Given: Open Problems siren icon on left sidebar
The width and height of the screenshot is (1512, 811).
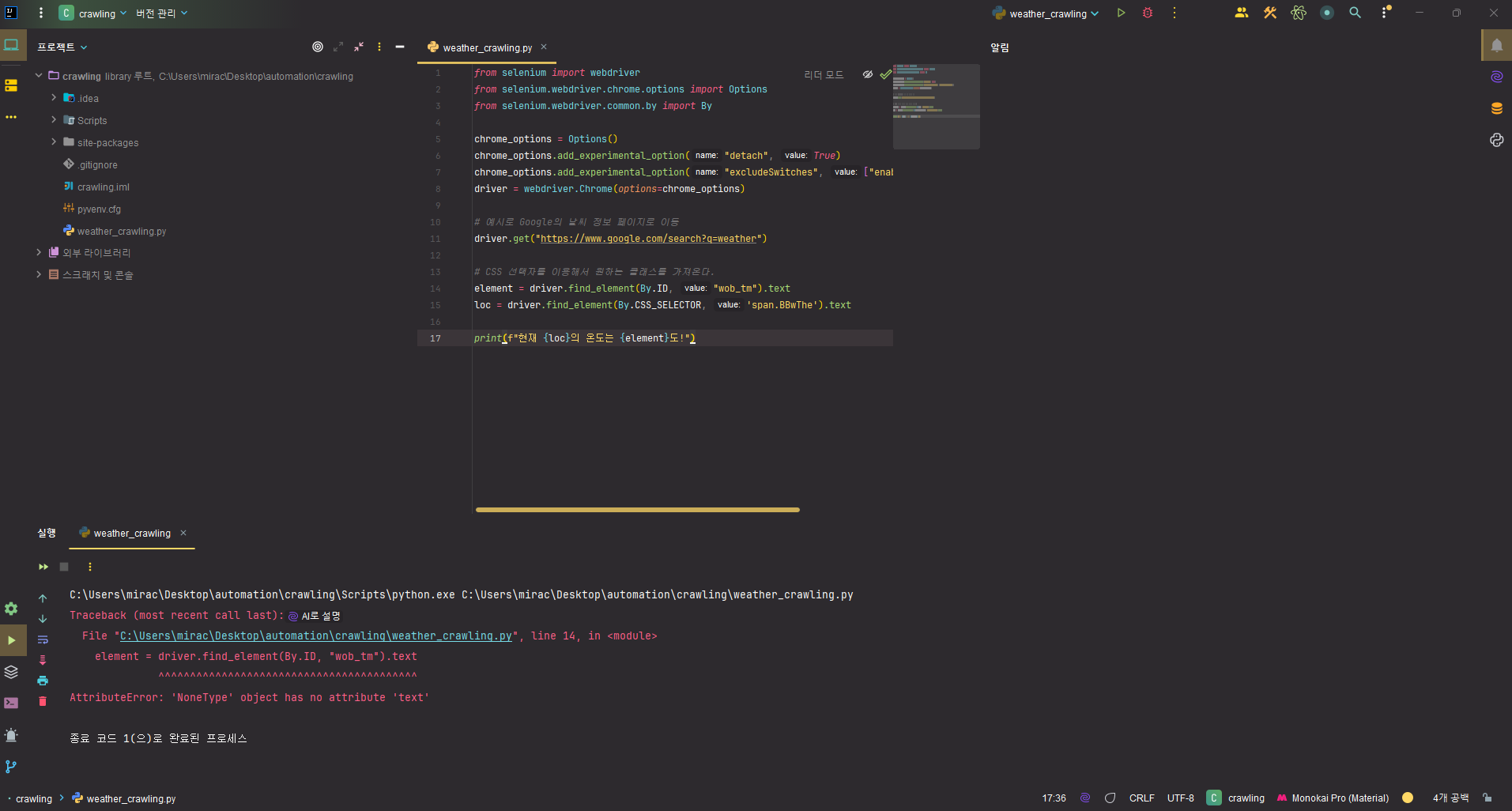Looking at the screenshot, I should pos(11,735).
